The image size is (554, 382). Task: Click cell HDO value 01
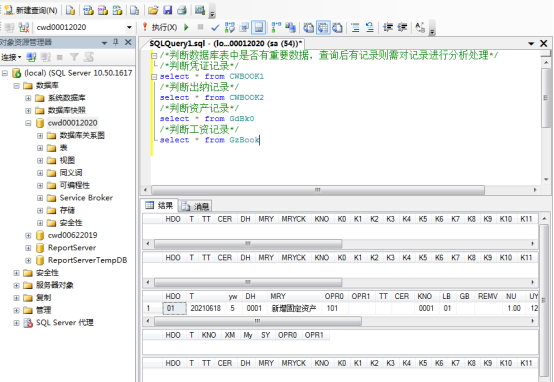[175, 308]
